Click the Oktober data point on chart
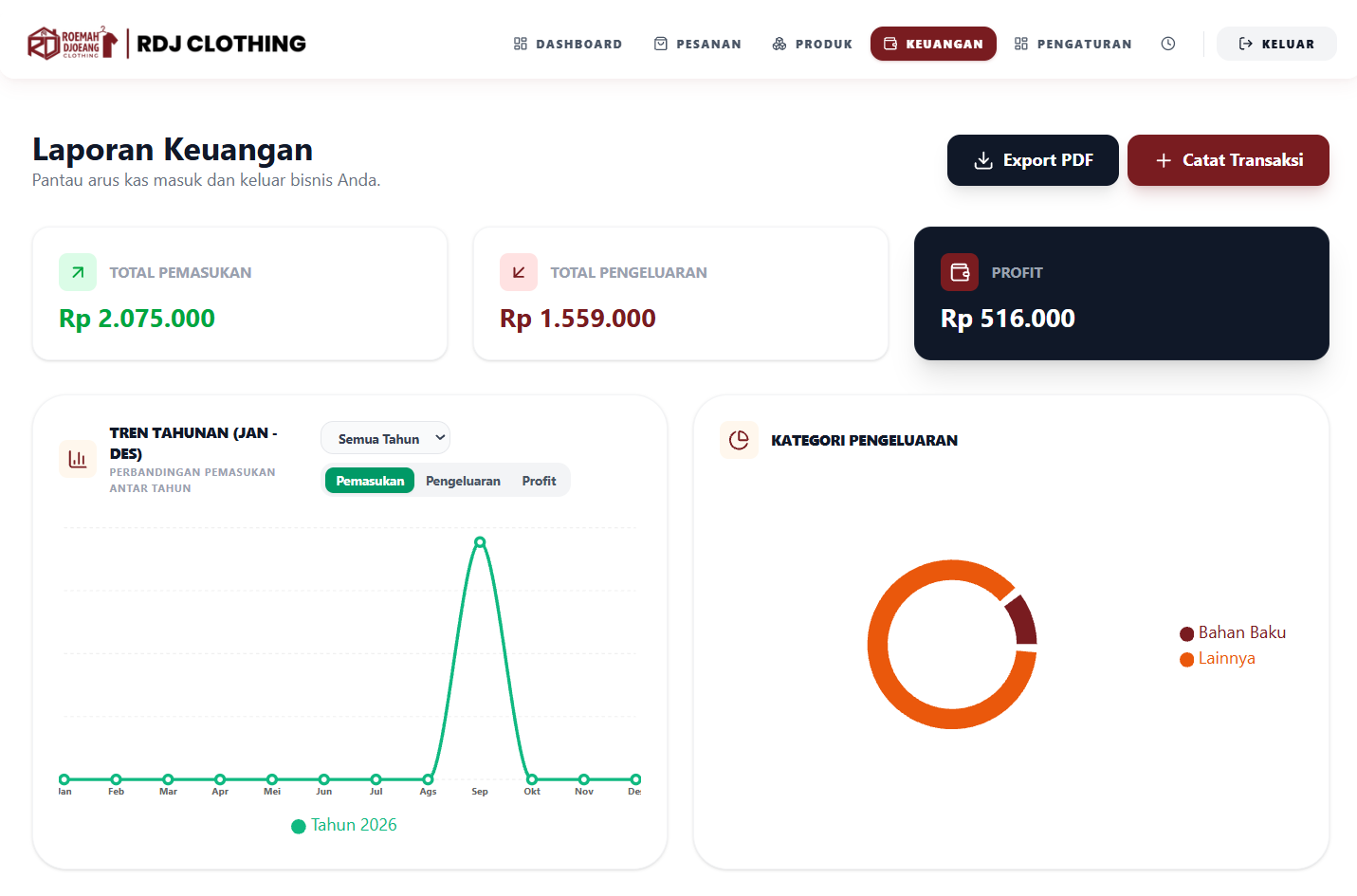 tap(532, 779)
